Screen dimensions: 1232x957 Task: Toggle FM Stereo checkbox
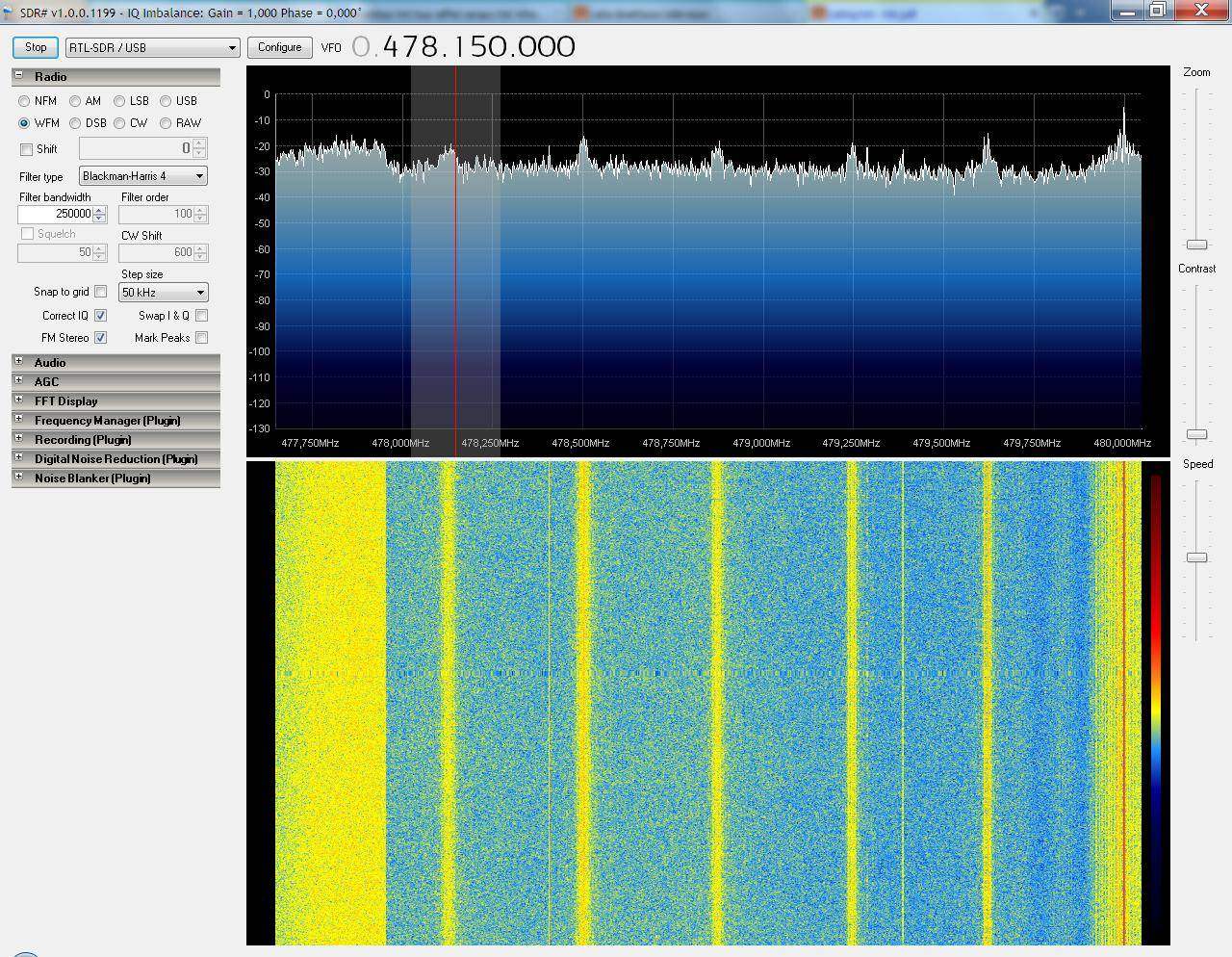pos(100,338)
